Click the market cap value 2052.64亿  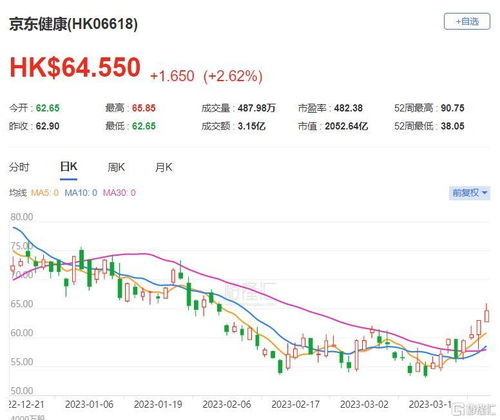tap(346, 126)
